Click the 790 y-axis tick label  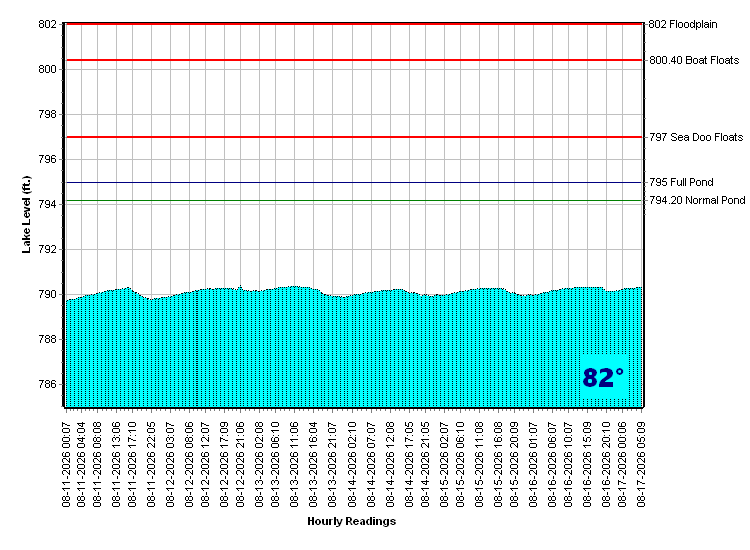(47, 295)
